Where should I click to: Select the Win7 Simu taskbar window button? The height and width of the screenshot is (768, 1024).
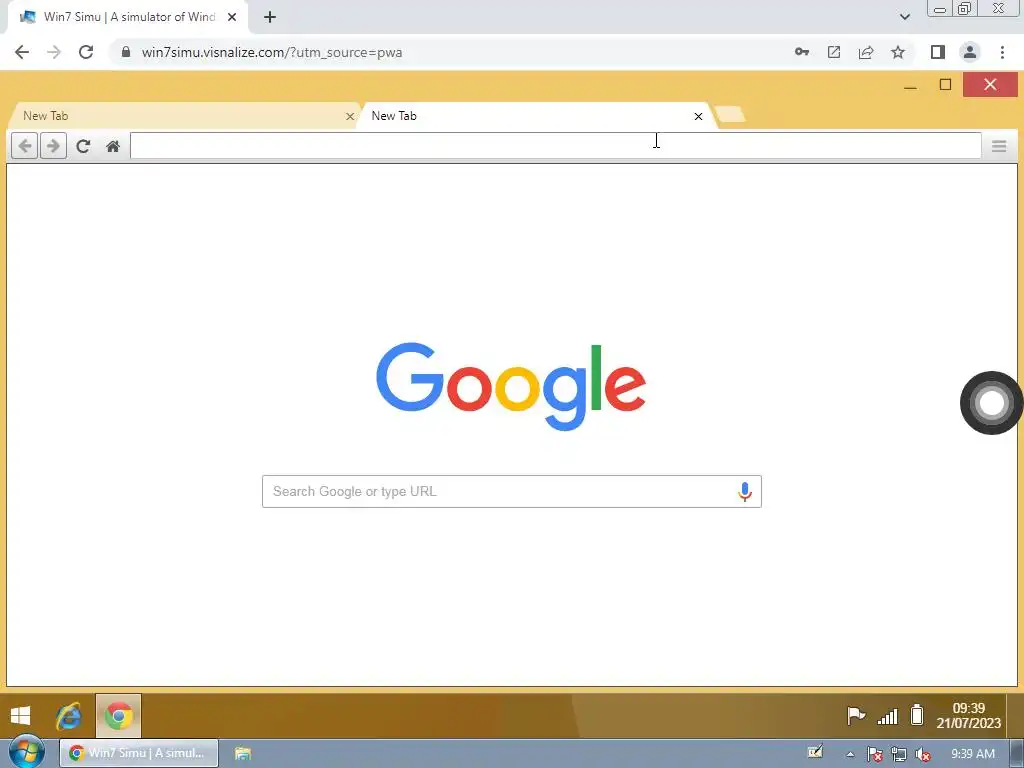(x=138, y=753)
